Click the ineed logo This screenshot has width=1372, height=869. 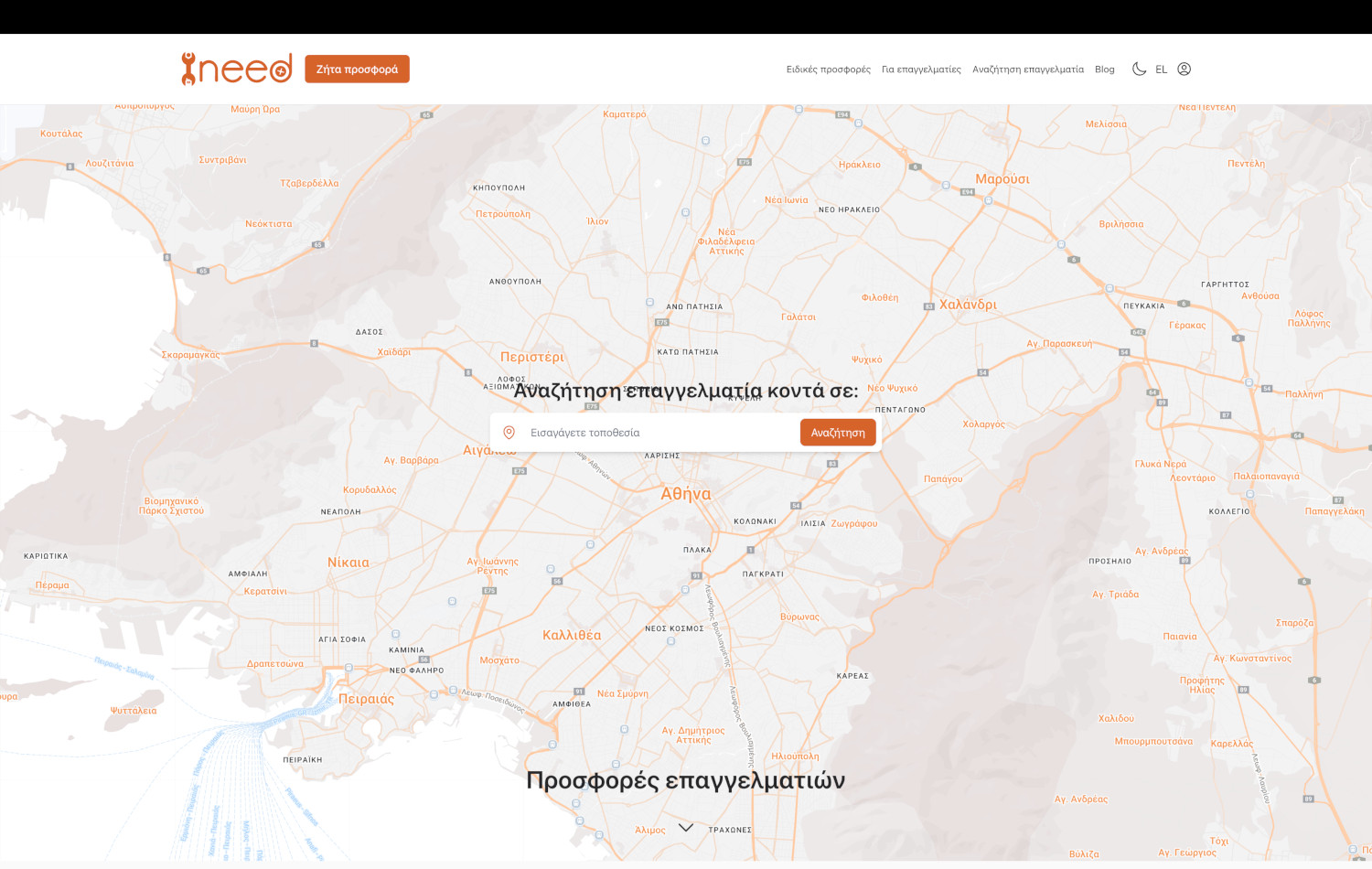click(x=237, y=69)
